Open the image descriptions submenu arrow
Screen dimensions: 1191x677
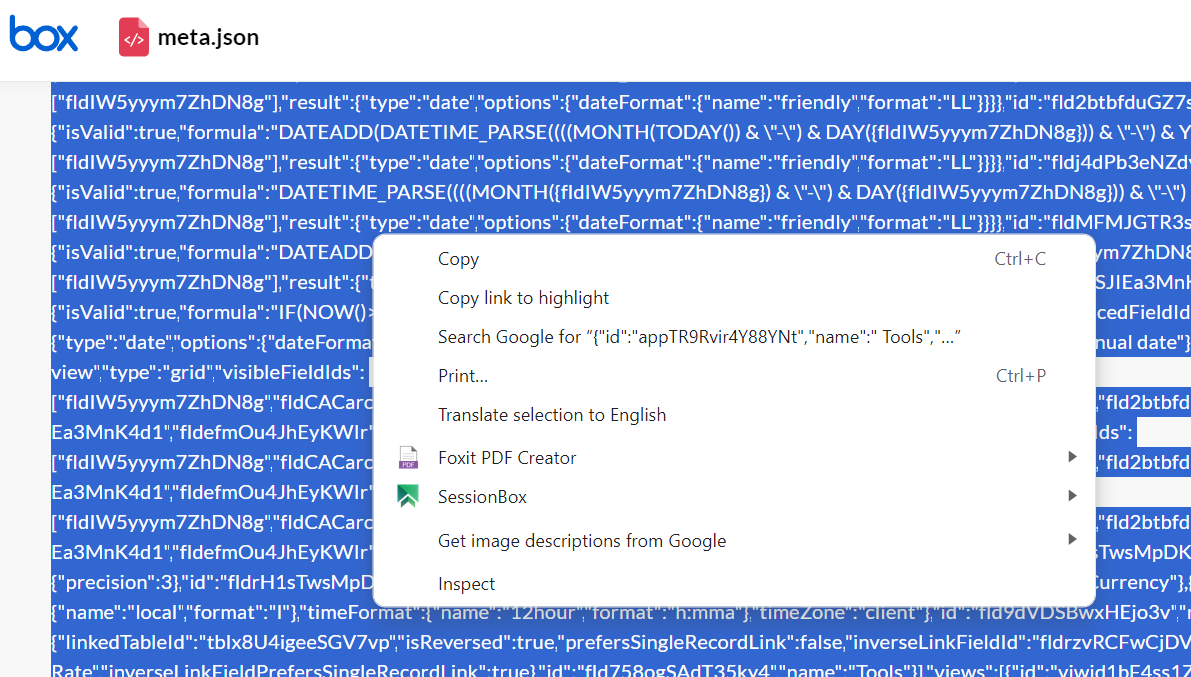tap(1072, 540)
